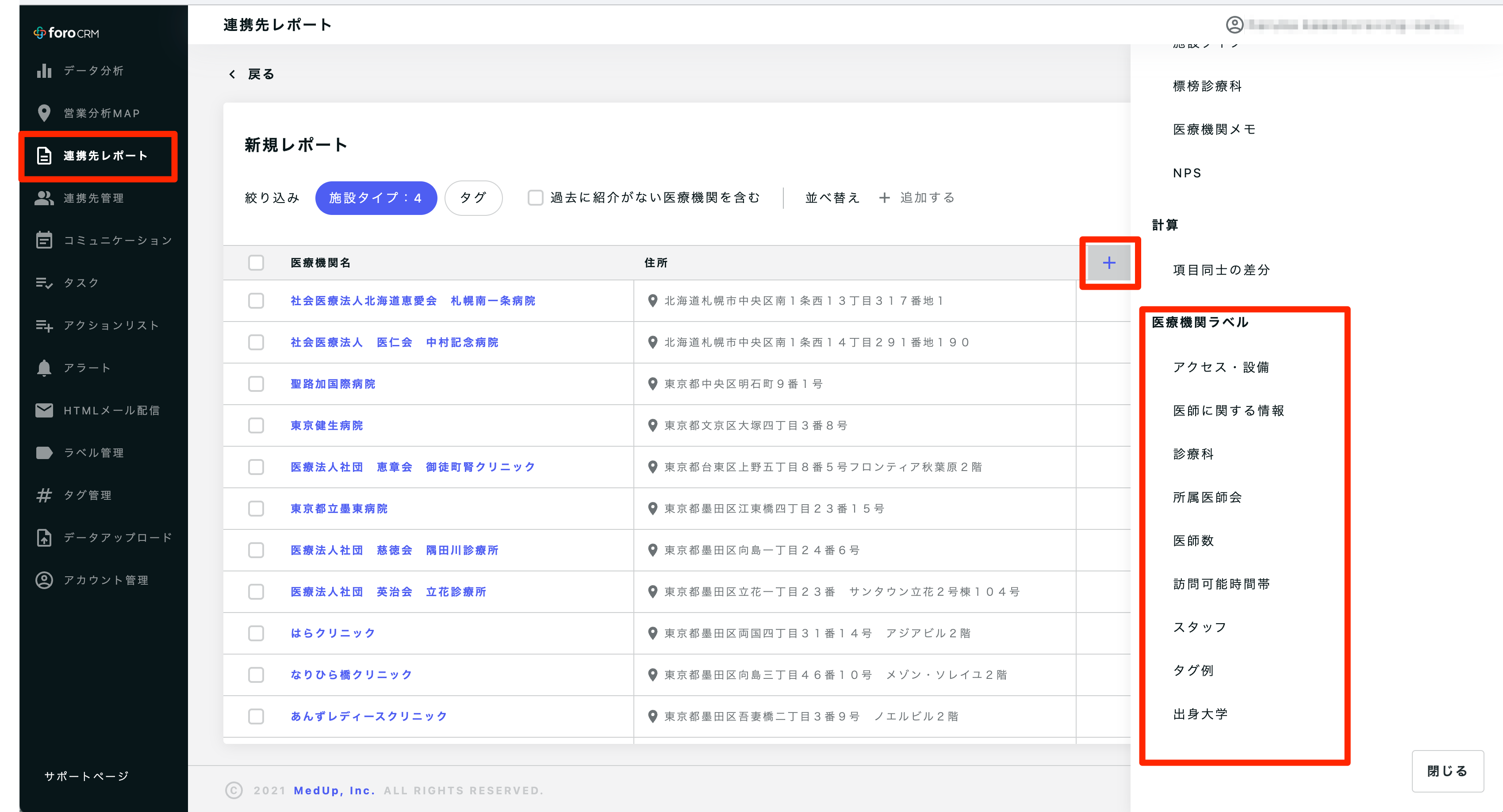Check the 隅田川診療所 row checkbox
Viewport: 1503px width, 812px height.
coord(256,550)
